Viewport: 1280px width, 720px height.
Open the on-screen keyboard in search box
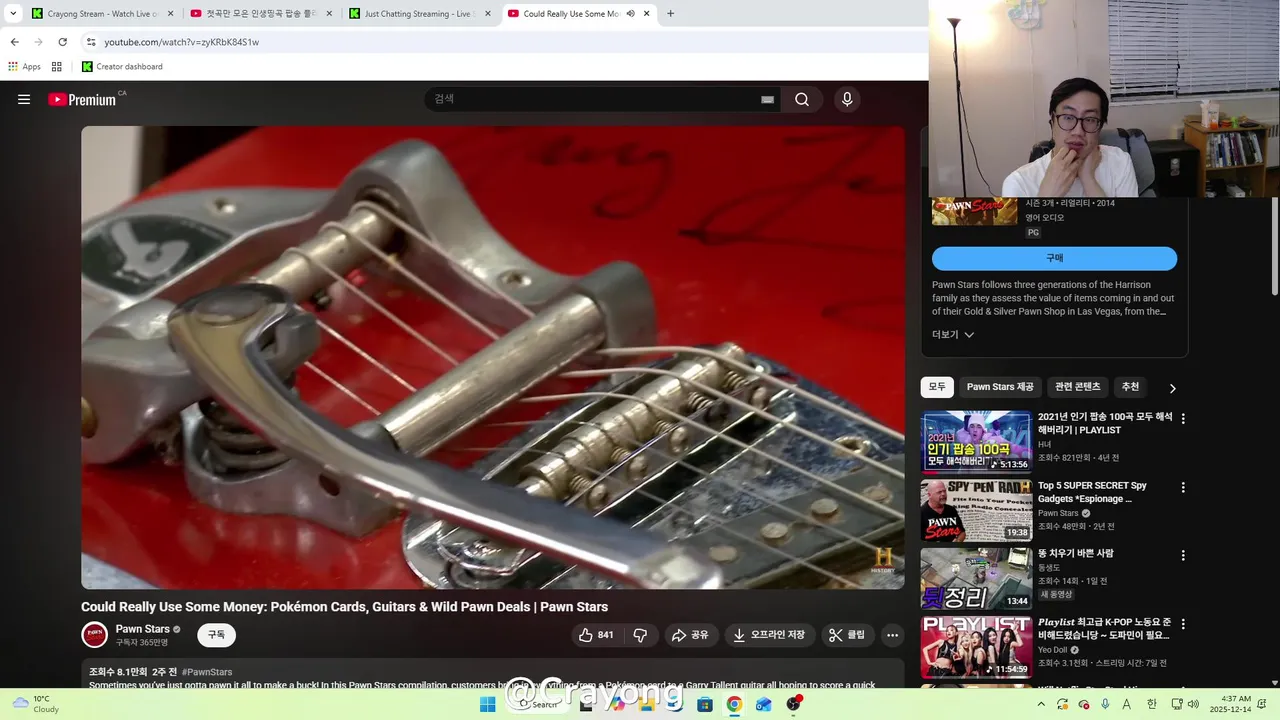tap(767, 99)
